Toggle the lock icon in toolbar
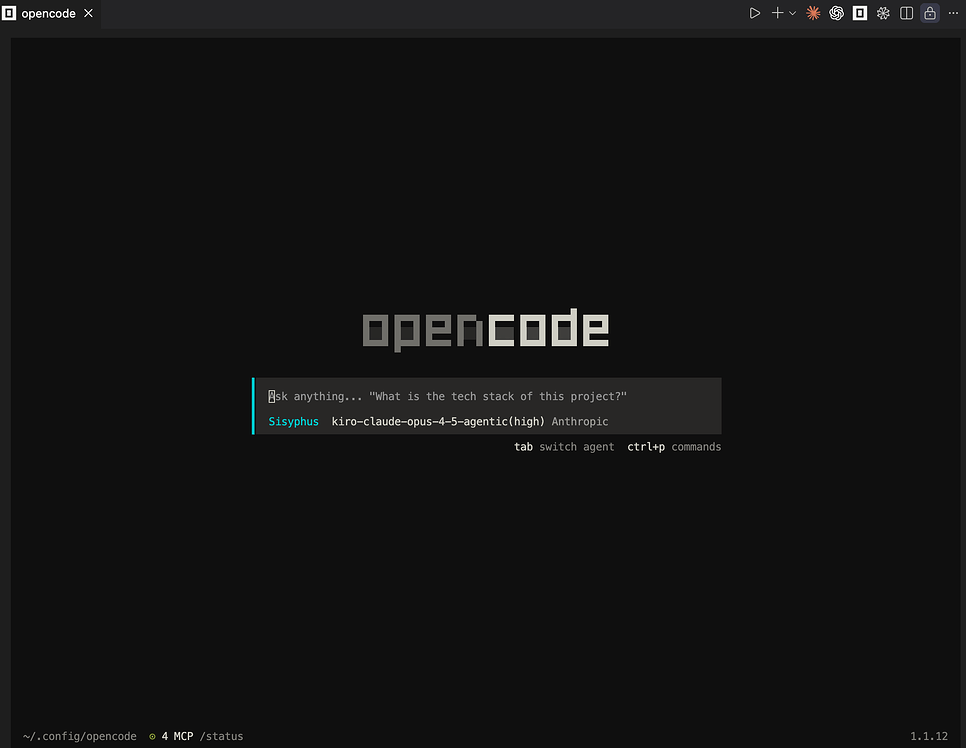Screen dimensions: 966x748 (x=930, y=13)
